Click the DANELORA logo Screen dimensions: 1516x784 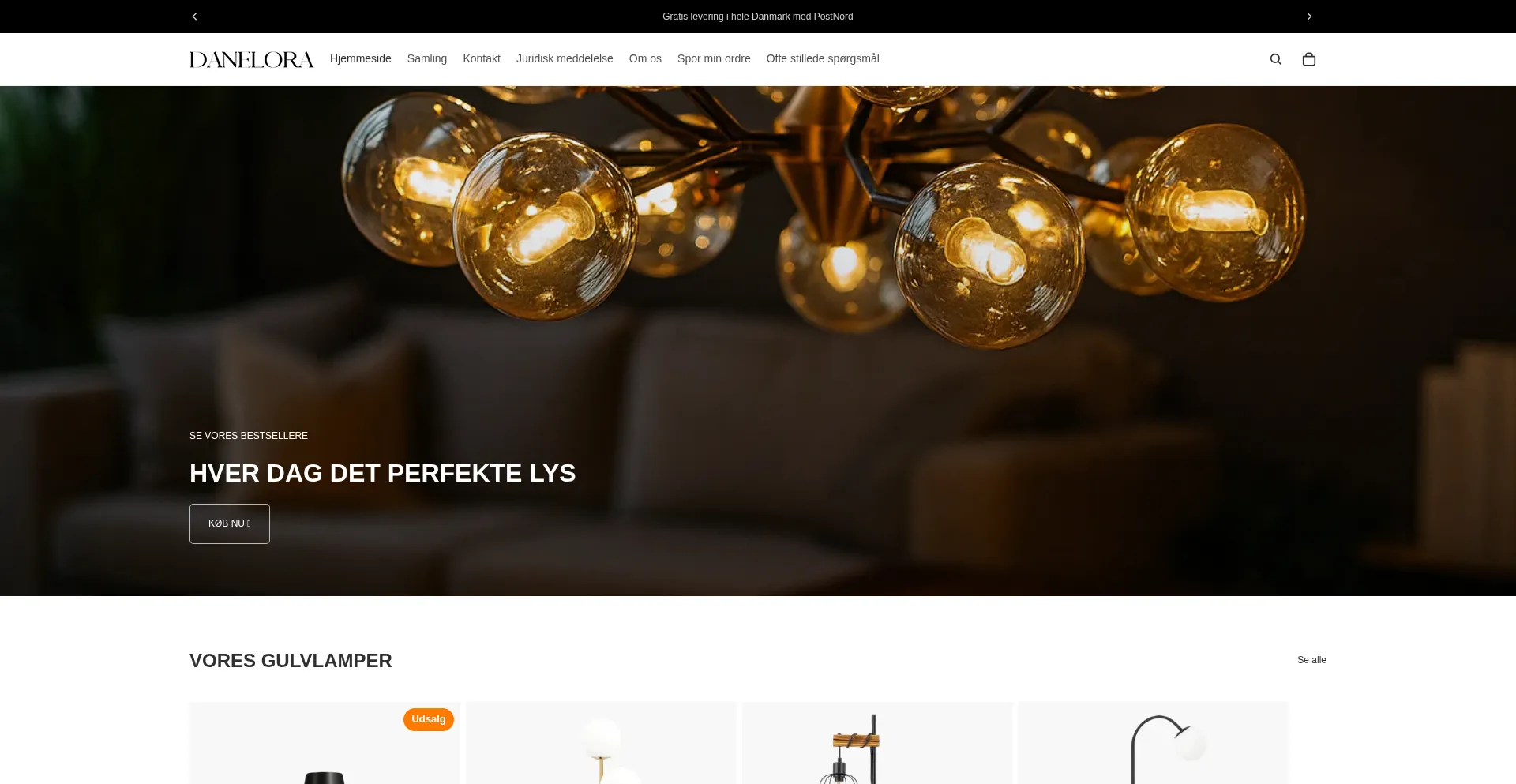(x=252, y=59)
